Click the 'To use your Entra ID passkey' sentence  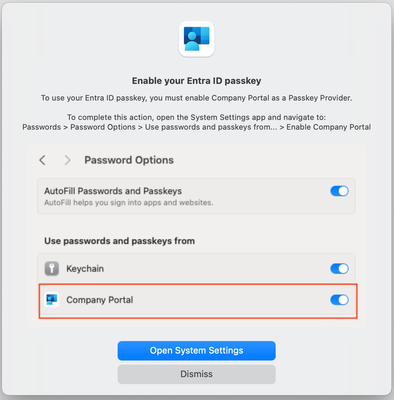[196, 98]
